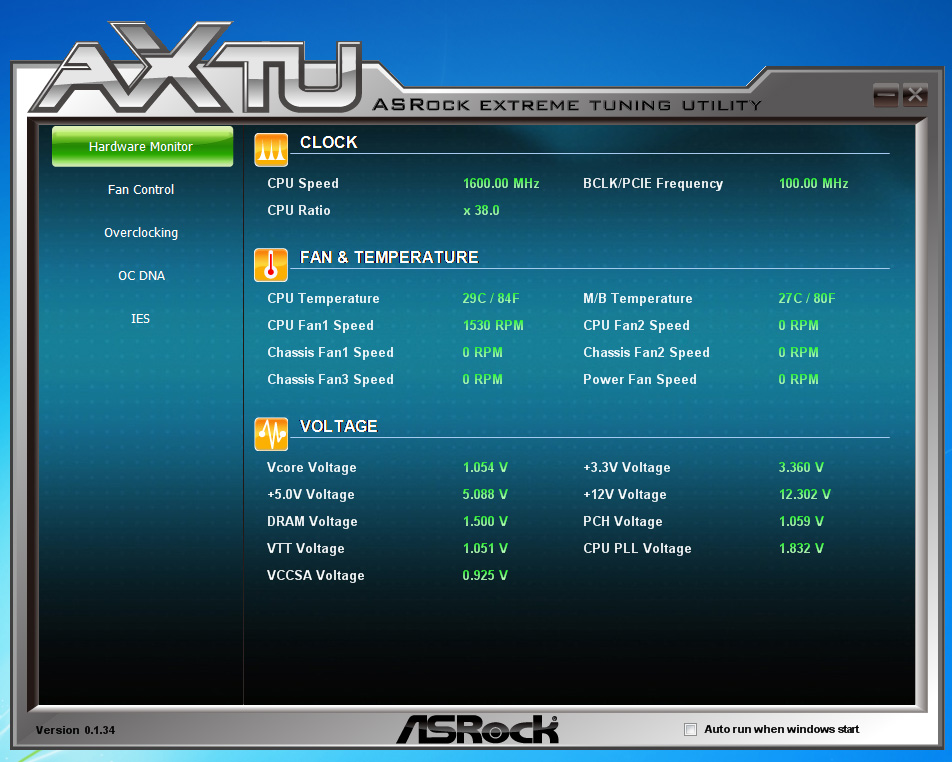Click the DRAM Voltage label
The height and width of the screenshot is (762, 952).
tap(312, 522)
